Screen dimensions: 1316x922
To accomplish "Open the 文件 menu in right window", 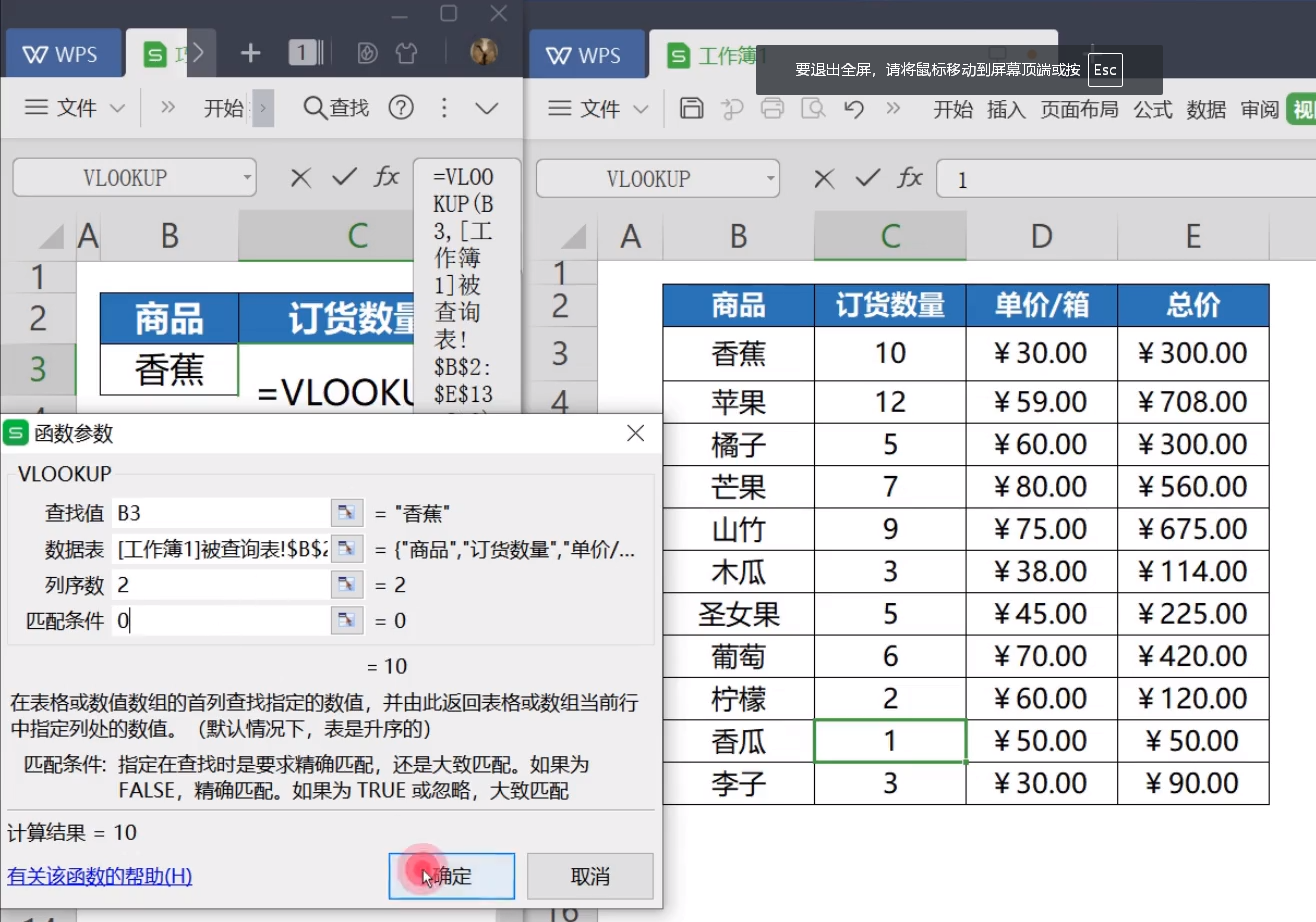I will (x=599, y=109).
